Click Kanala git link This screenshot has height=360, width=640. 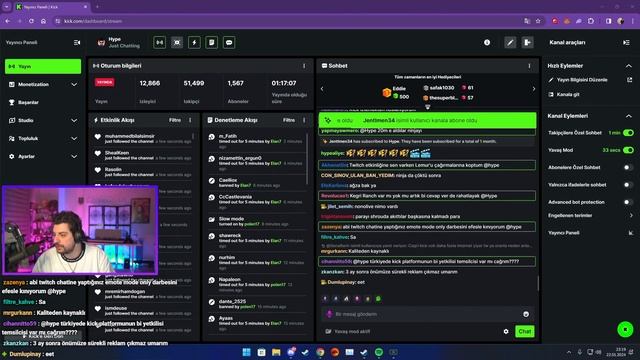coord(564,94)
